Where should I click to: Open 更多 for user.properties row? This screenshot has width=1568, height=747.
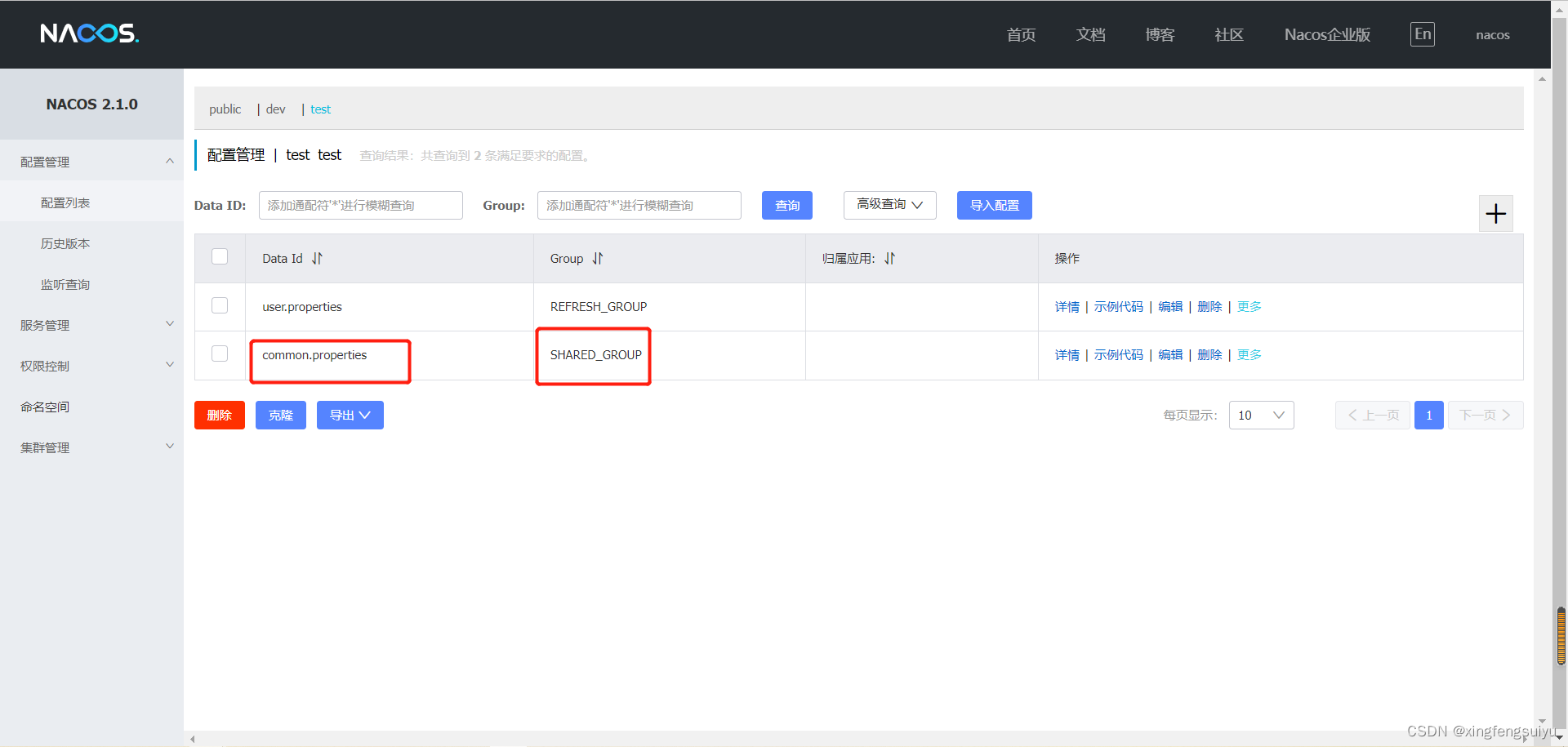pyautogui.click(x=1249, y=307)
